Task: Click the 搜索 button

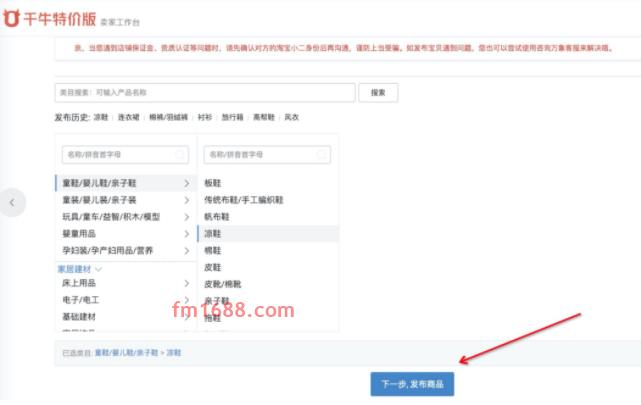Action: (378, 93)
